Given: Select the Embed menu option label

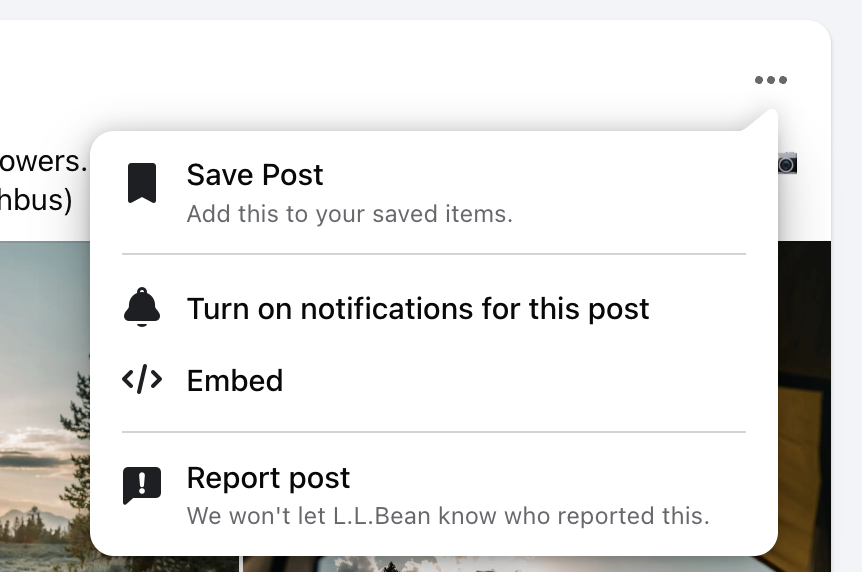Looking at the screenshot, I should 235,381.
